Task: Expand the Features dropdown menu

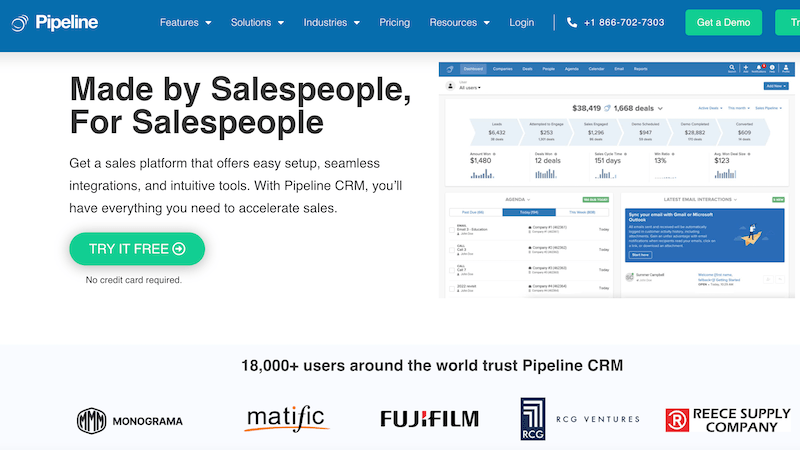Action: point(185,22)
